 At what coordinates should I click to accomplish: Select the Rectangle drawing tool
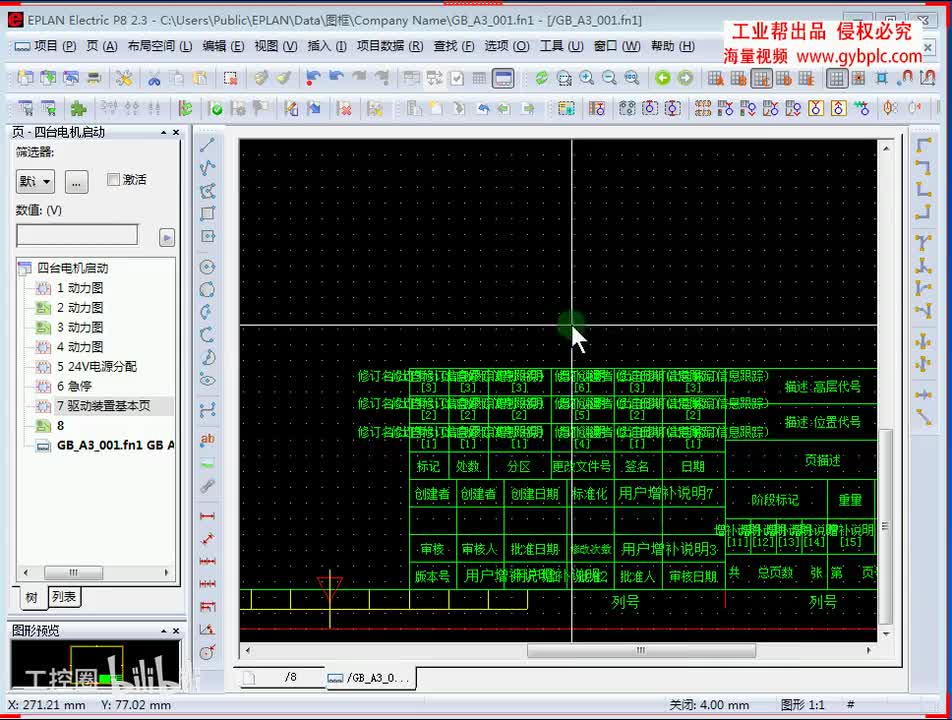tap(207, 213)
